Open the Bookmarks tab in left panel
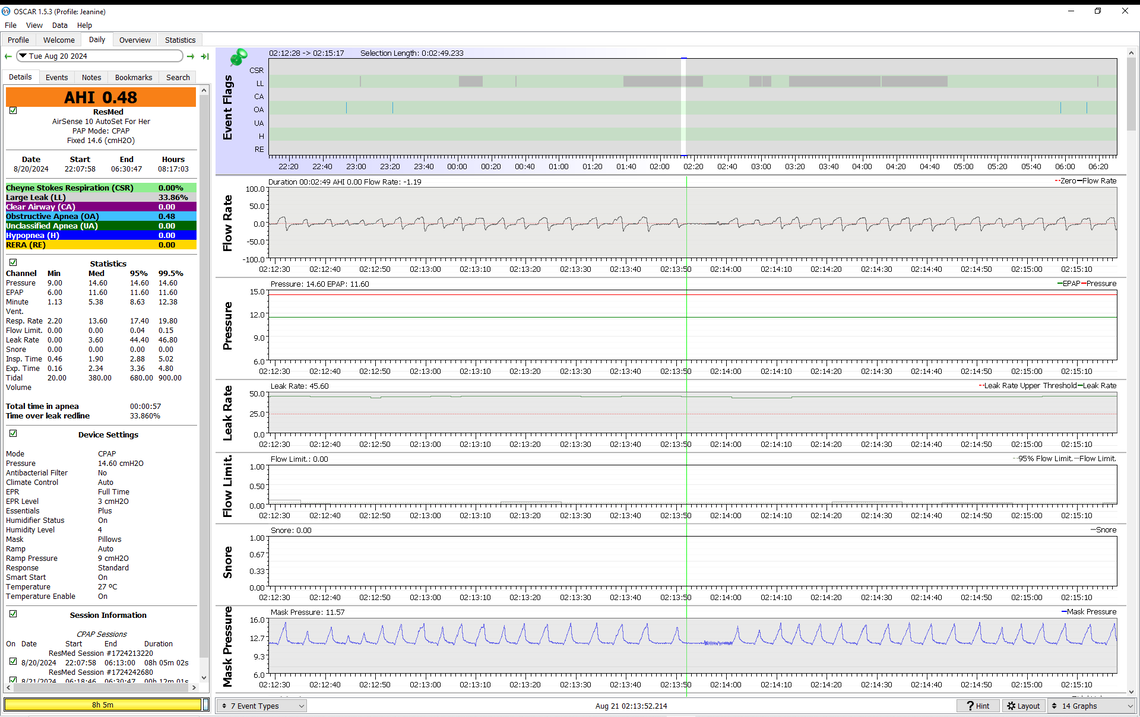This screenshot has height=717, width=1140. click(x=134, y=77)
